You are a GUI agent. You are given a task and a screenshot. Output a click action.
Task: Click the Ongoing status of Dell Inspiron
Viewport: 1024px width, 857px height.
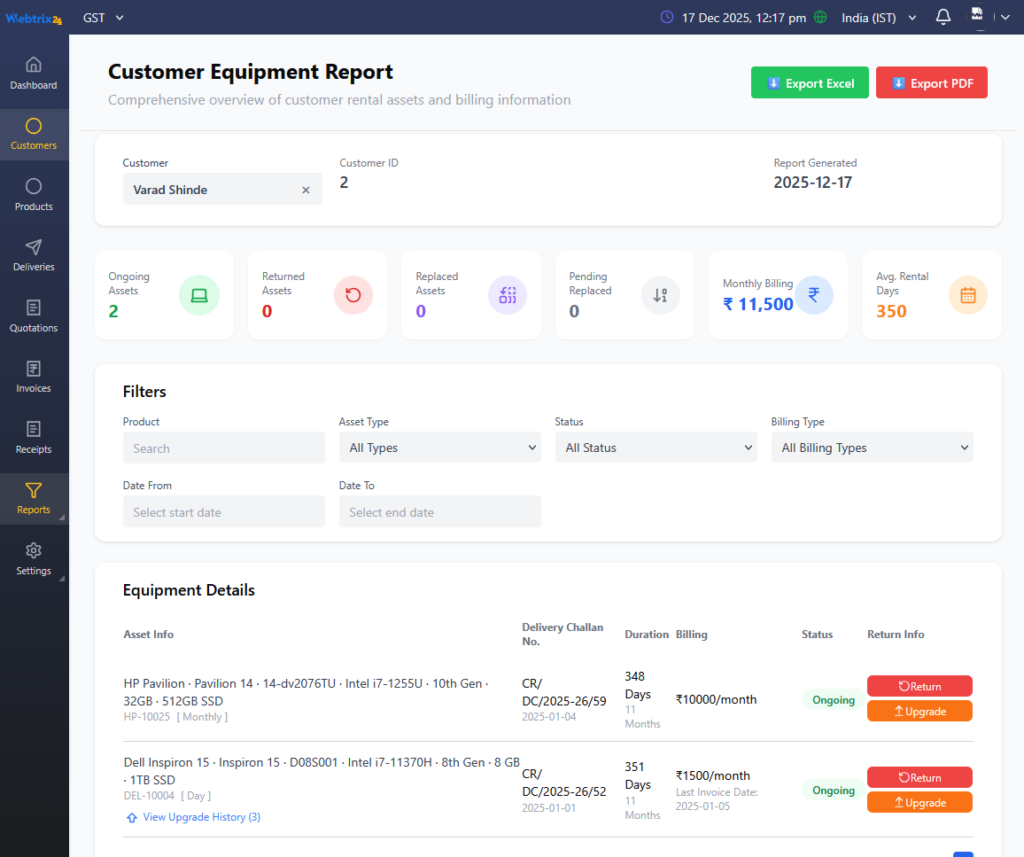833,790
